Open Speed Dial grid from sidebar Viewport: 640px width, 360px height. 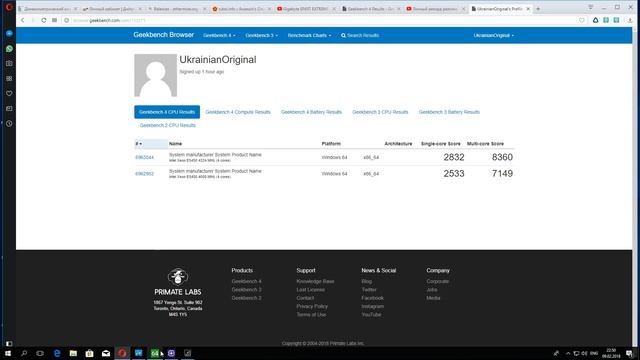coord(9,78)
